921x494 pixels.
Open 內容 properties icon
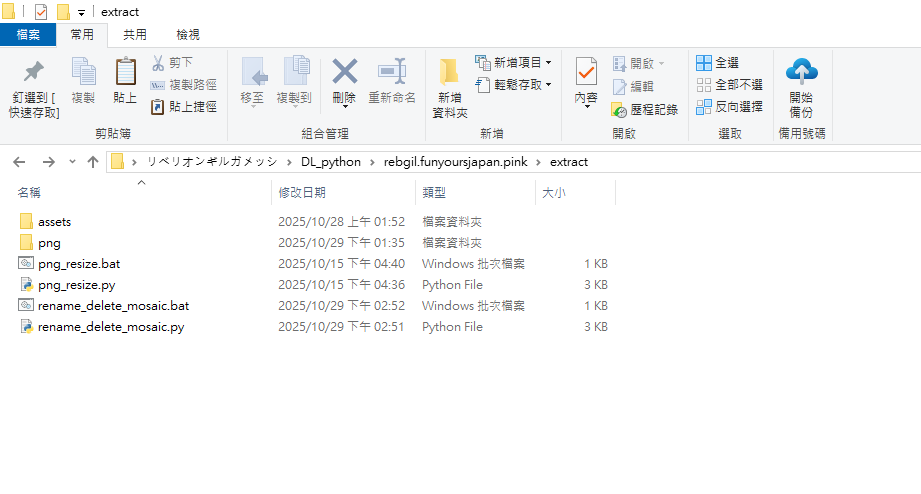[586, 73]
